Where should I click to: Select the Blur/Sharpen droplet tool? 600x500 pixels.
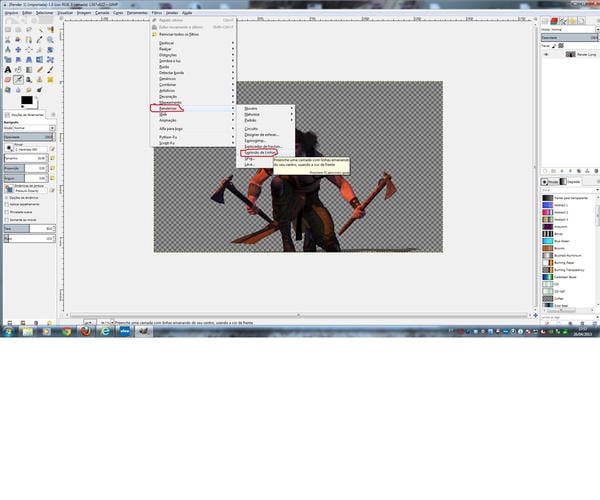(x=18, y=90)
